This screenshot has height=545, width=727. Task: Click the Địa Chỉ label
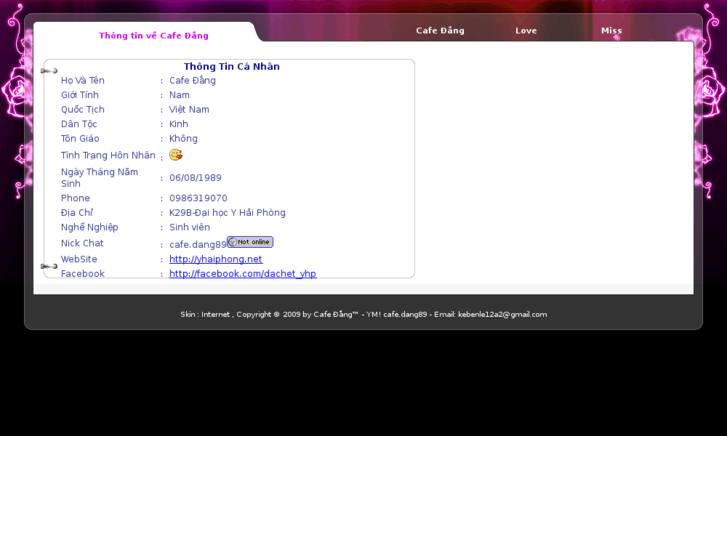(77, 212)
